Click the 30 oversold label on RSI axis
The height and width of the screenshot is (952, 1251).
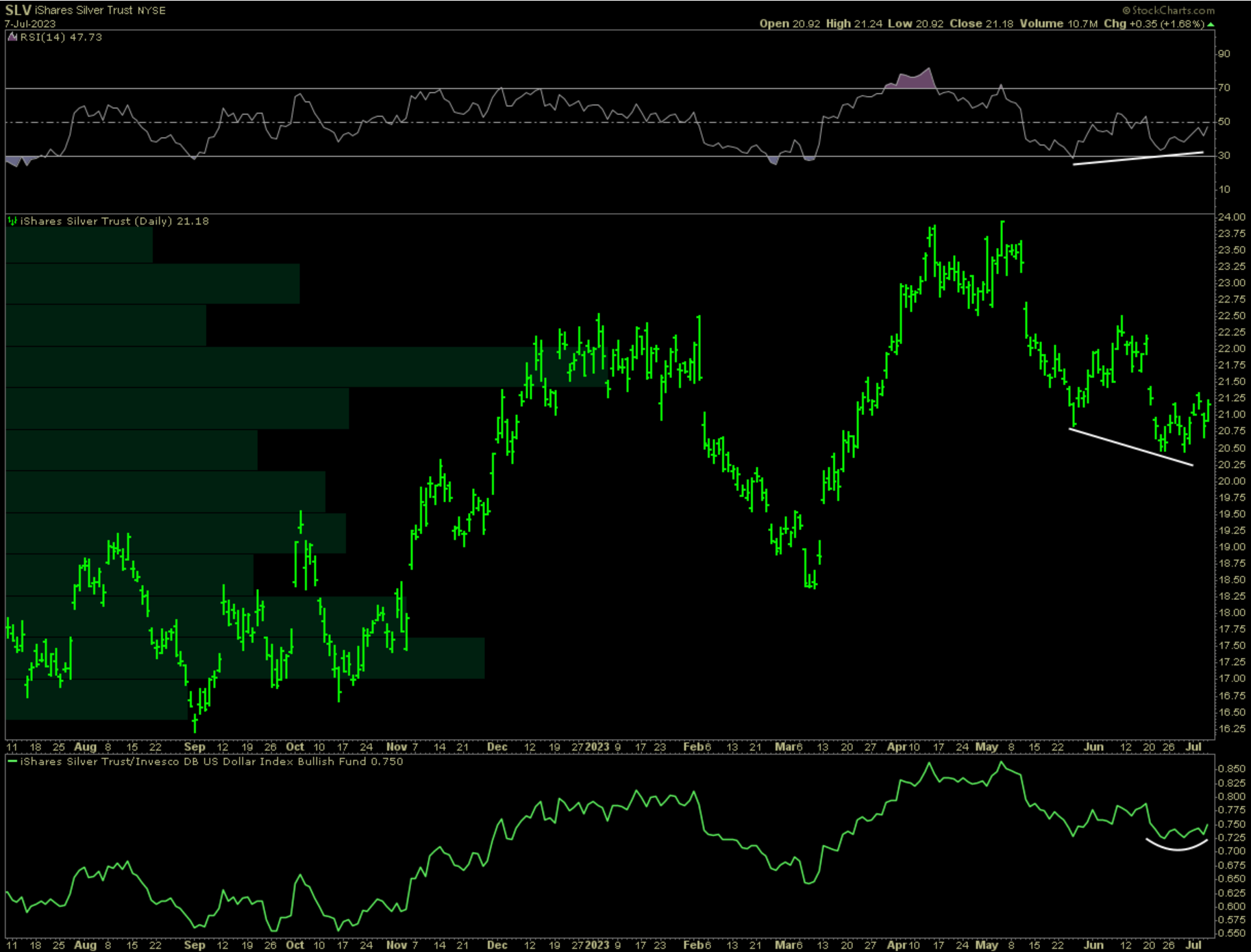[x=1224, y=155]
